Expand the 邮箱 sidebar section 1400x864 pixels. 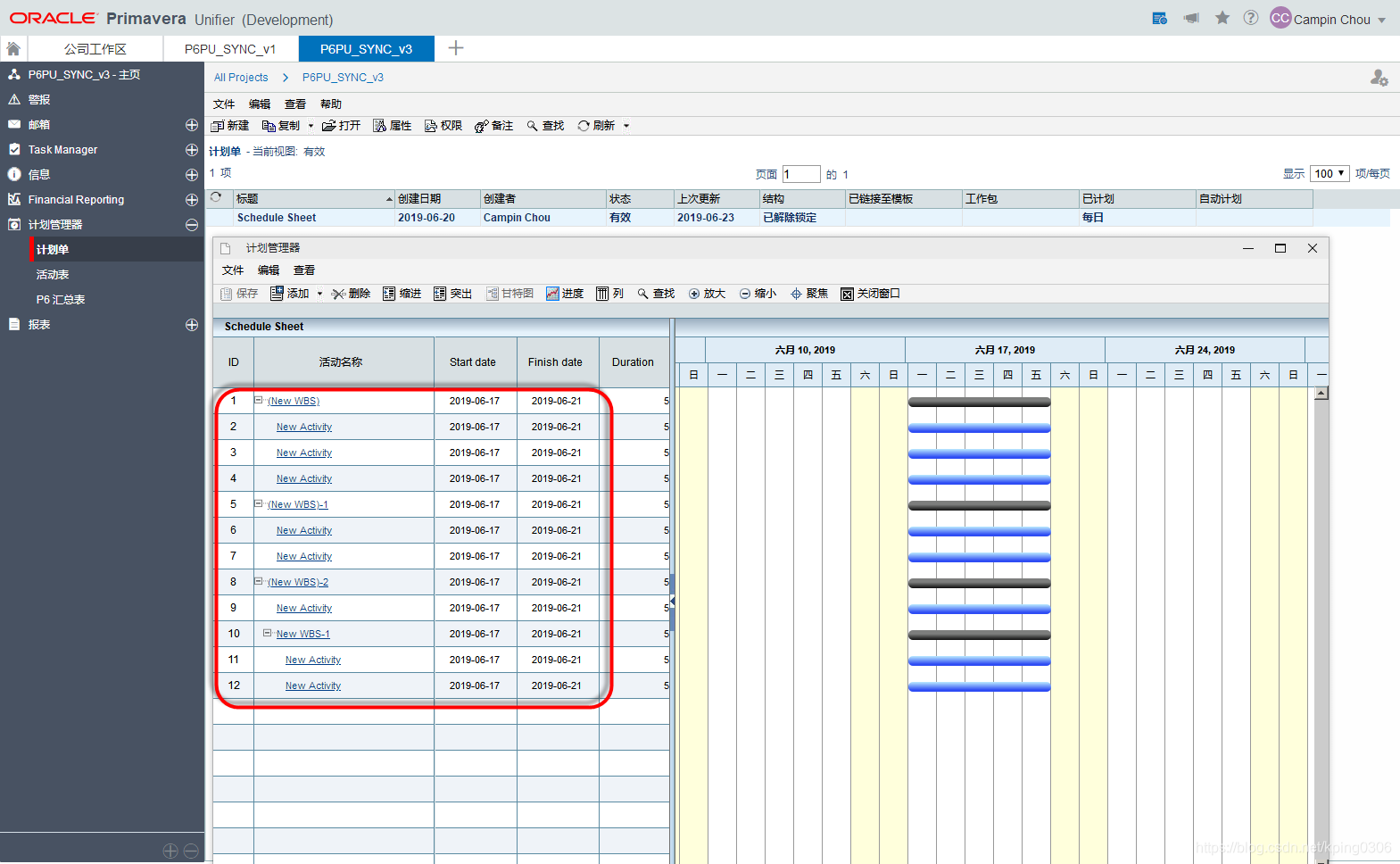point(192,125)
